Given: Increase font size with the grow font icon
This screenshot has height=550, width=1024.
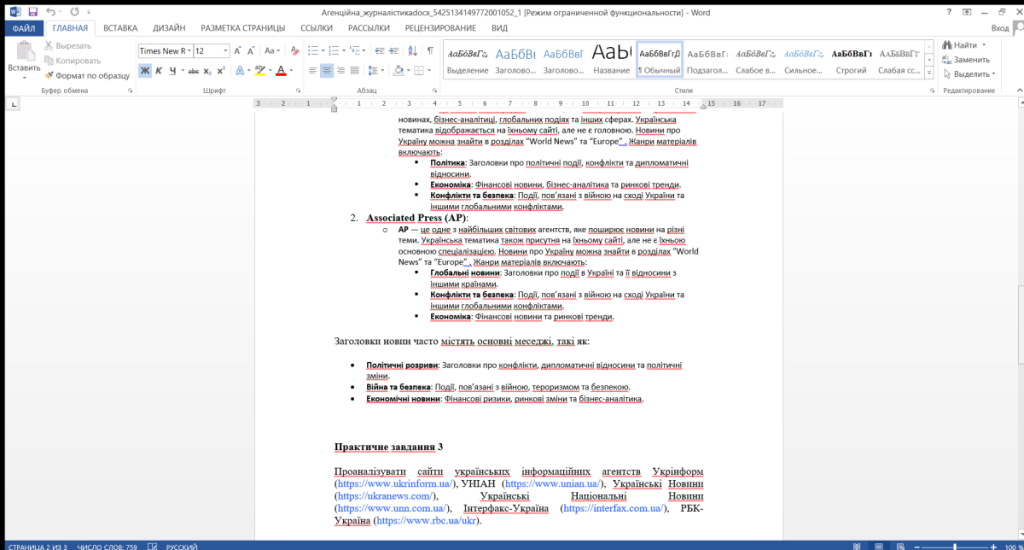Looking at the screenshot, I should pos(238,51).
